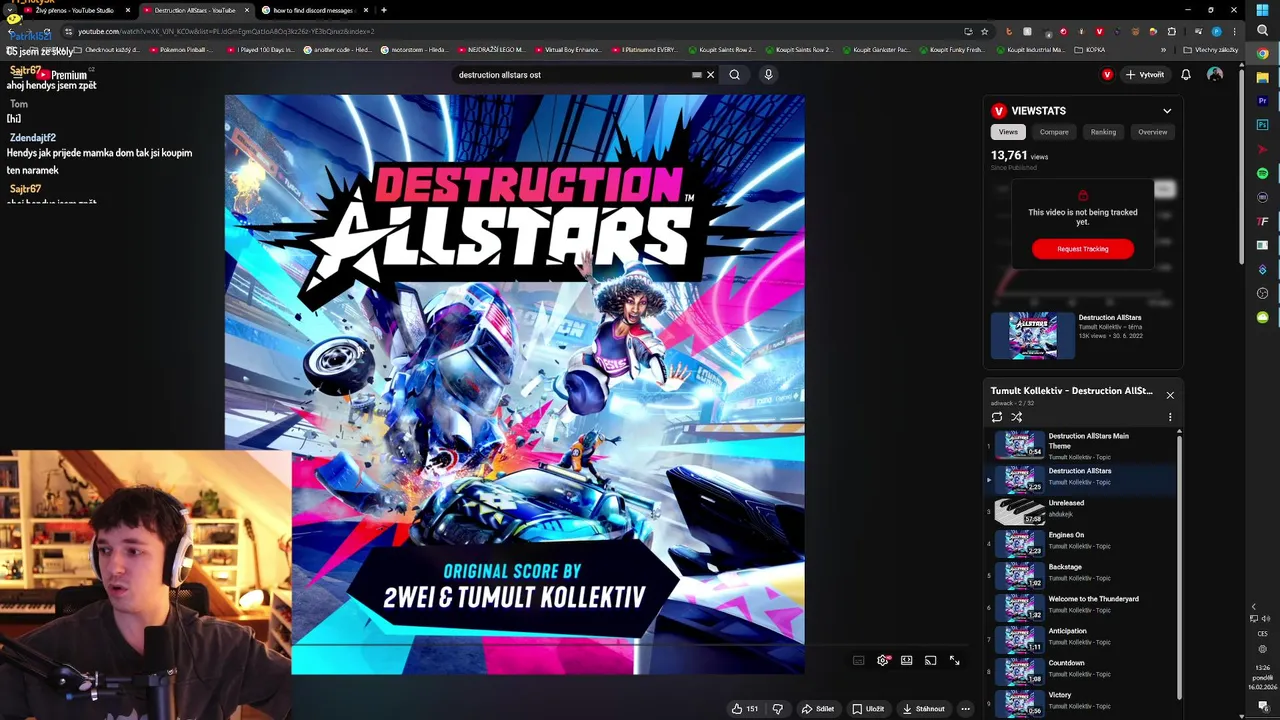This screenshot has width=1280, height=720.
Task: Open the Windows Start button
Action: 1262,10
